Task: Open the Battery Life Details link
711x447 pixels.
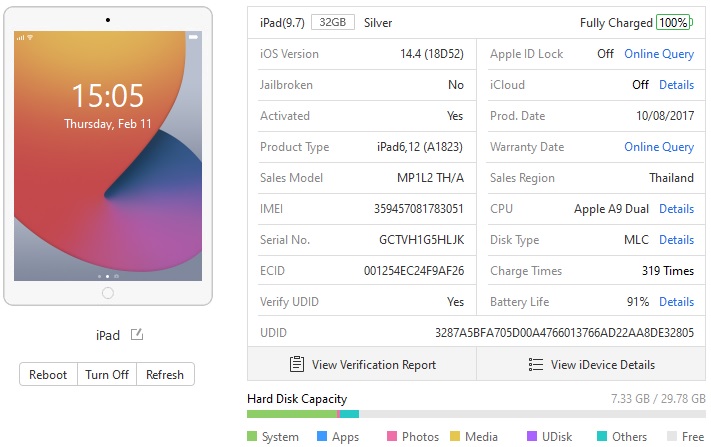Action: tap(677, 302)
